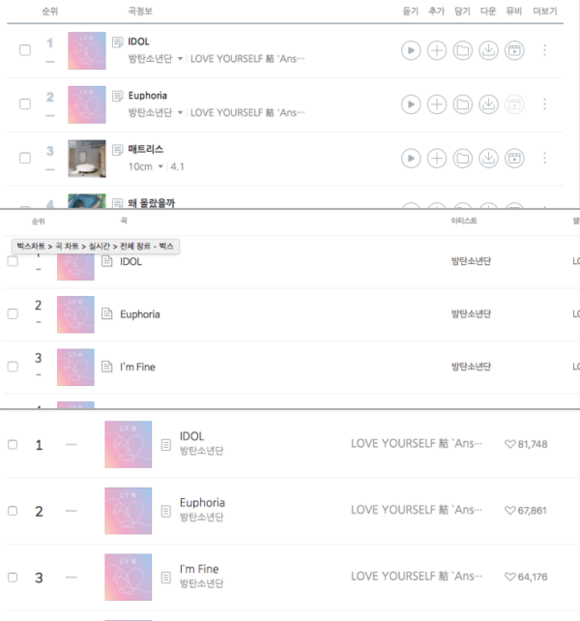
Task: Click the 곡정보 column header
Action: click(x=140, y=11)
